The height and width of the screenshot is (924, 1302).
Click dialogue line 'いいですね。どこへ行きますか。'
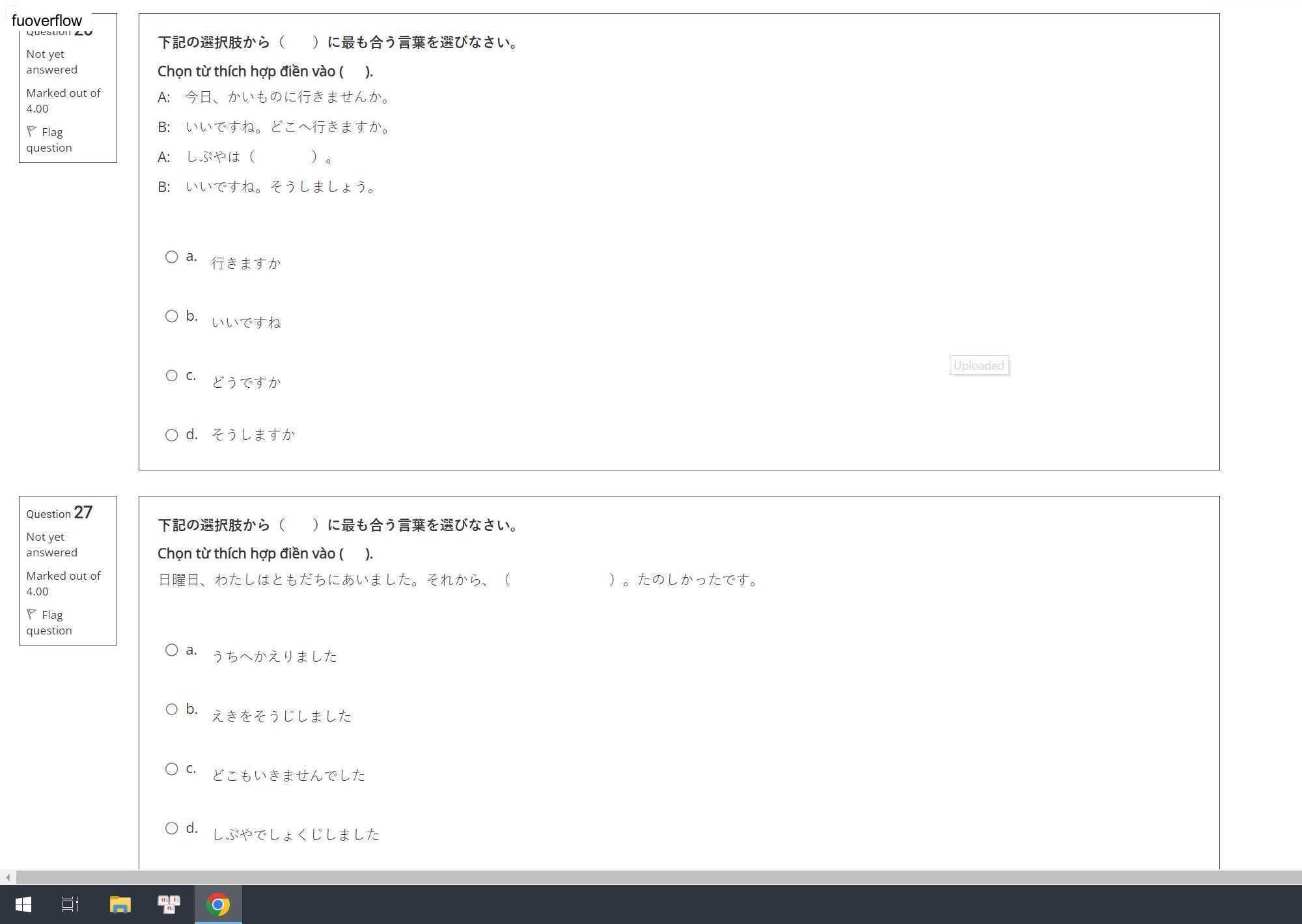288,127
